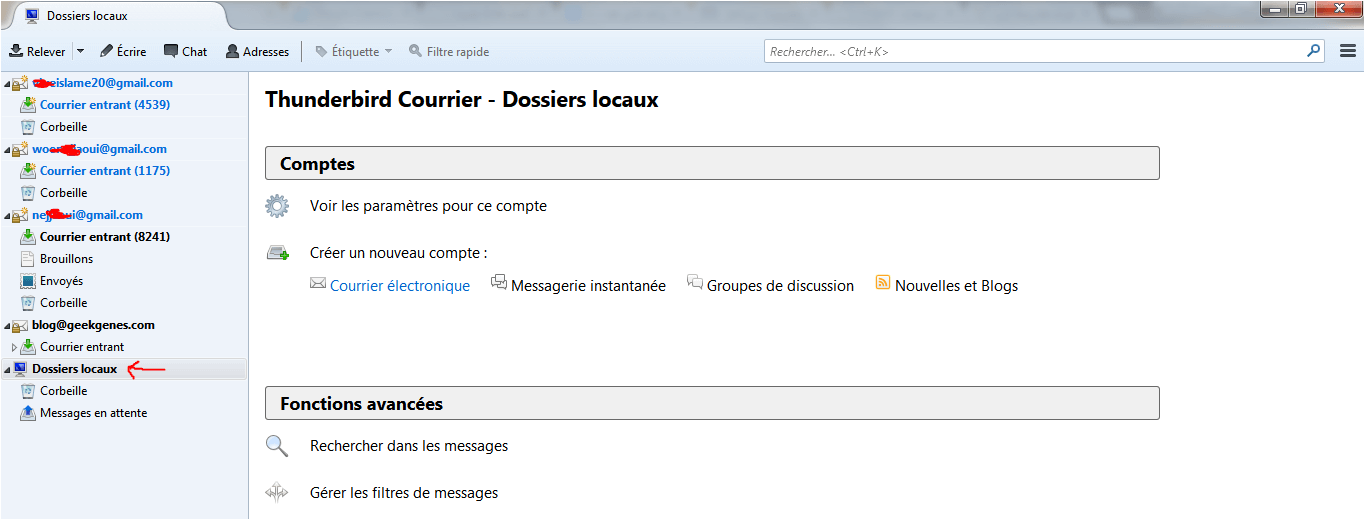Open Courrier entrant (4539) folder
Image resolution: width=1365 pixels, height=520 pixels.
(x=105, y=105)
